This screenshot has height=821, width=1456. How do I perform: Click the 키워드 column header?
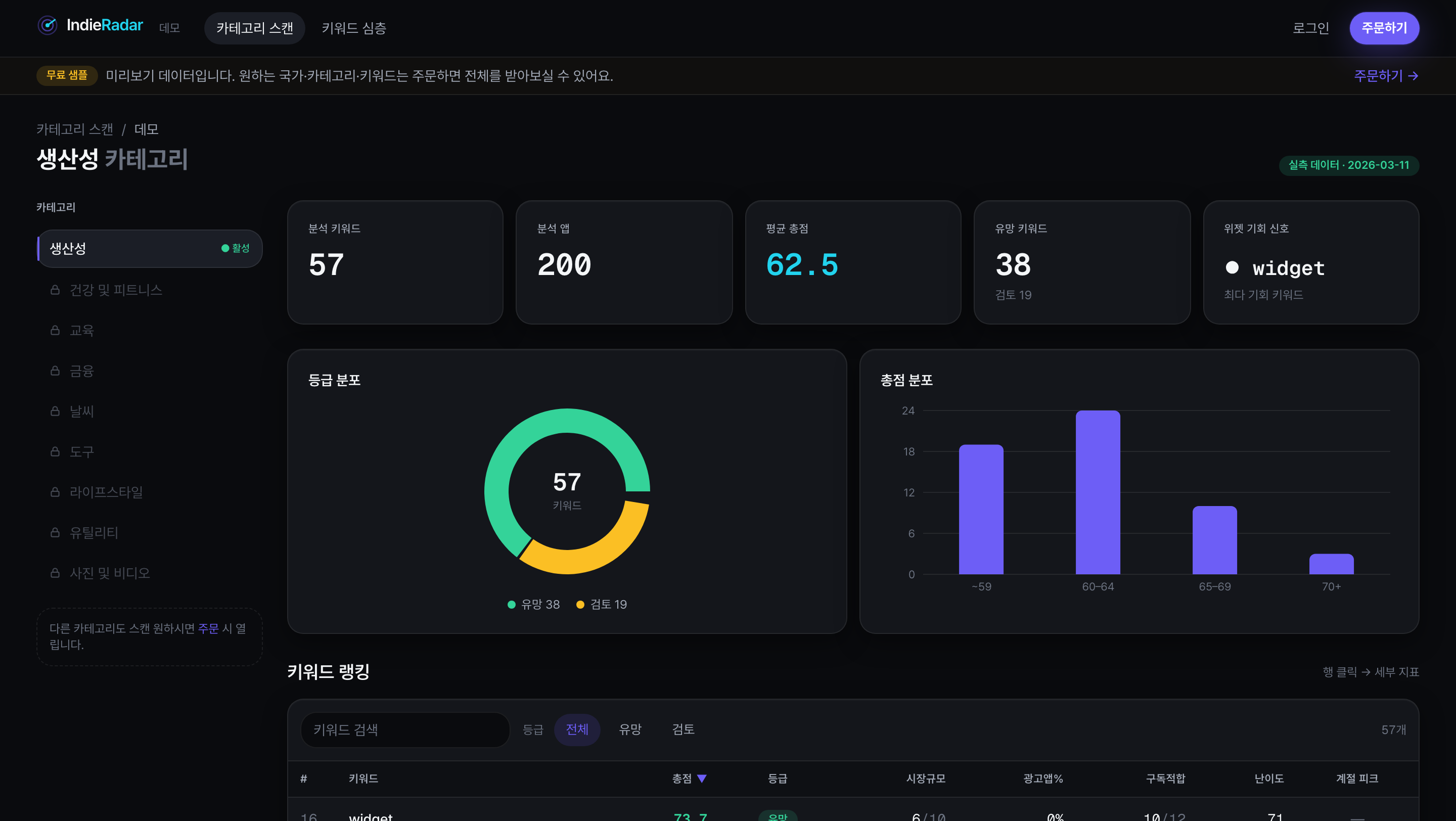(363, 779)
